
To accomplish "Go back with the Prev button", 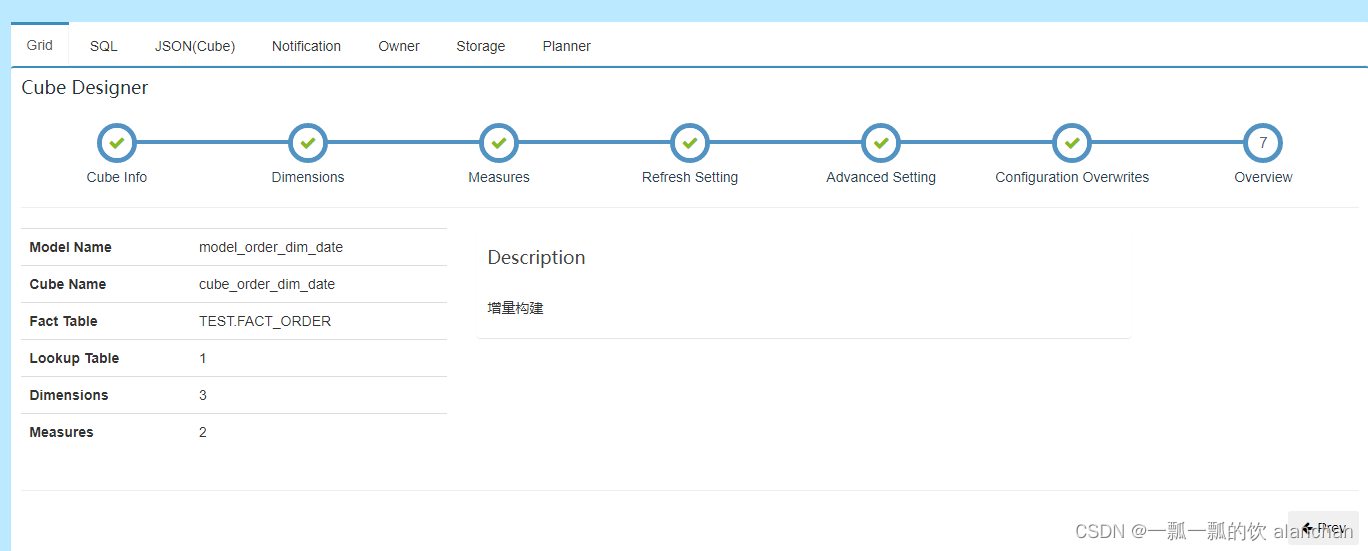I will [1323, 528].
